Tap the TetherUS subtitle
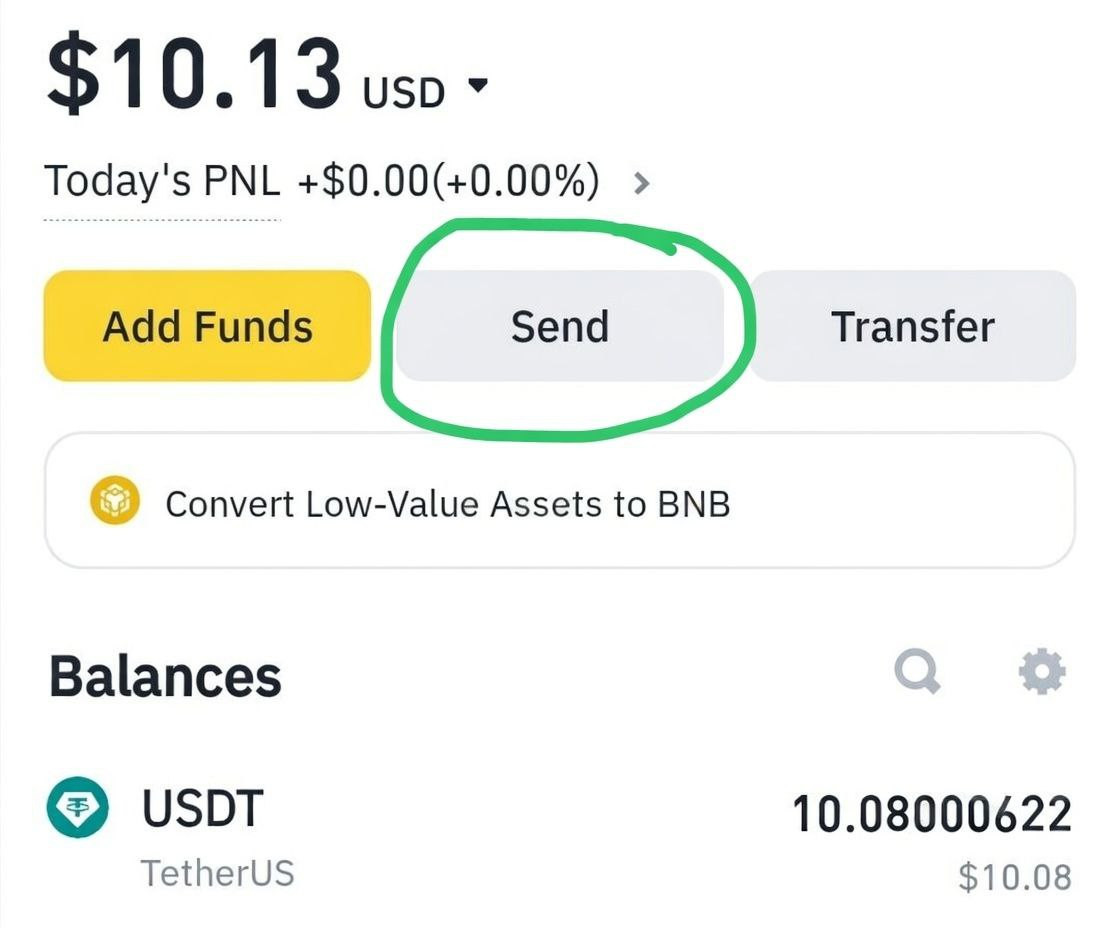The height and width of the screenshot is (928, 1120). (x=218, y=873)
